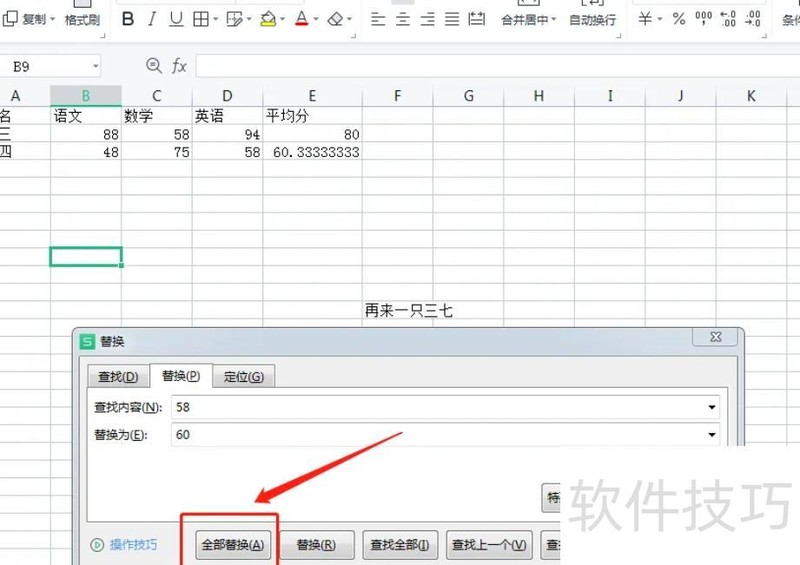Screen dimensions: 800x565
Task: Open the currency format dropdown arrow
Action: coord(660,19)
